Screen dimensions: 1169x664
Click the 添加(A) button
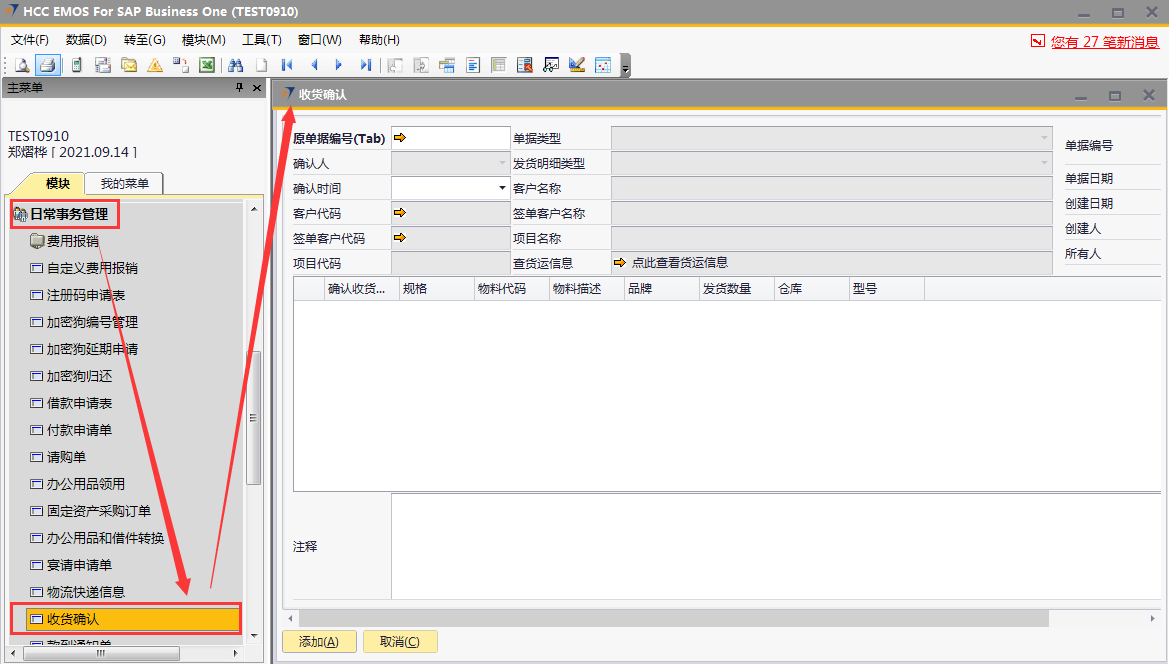point(319,642)
